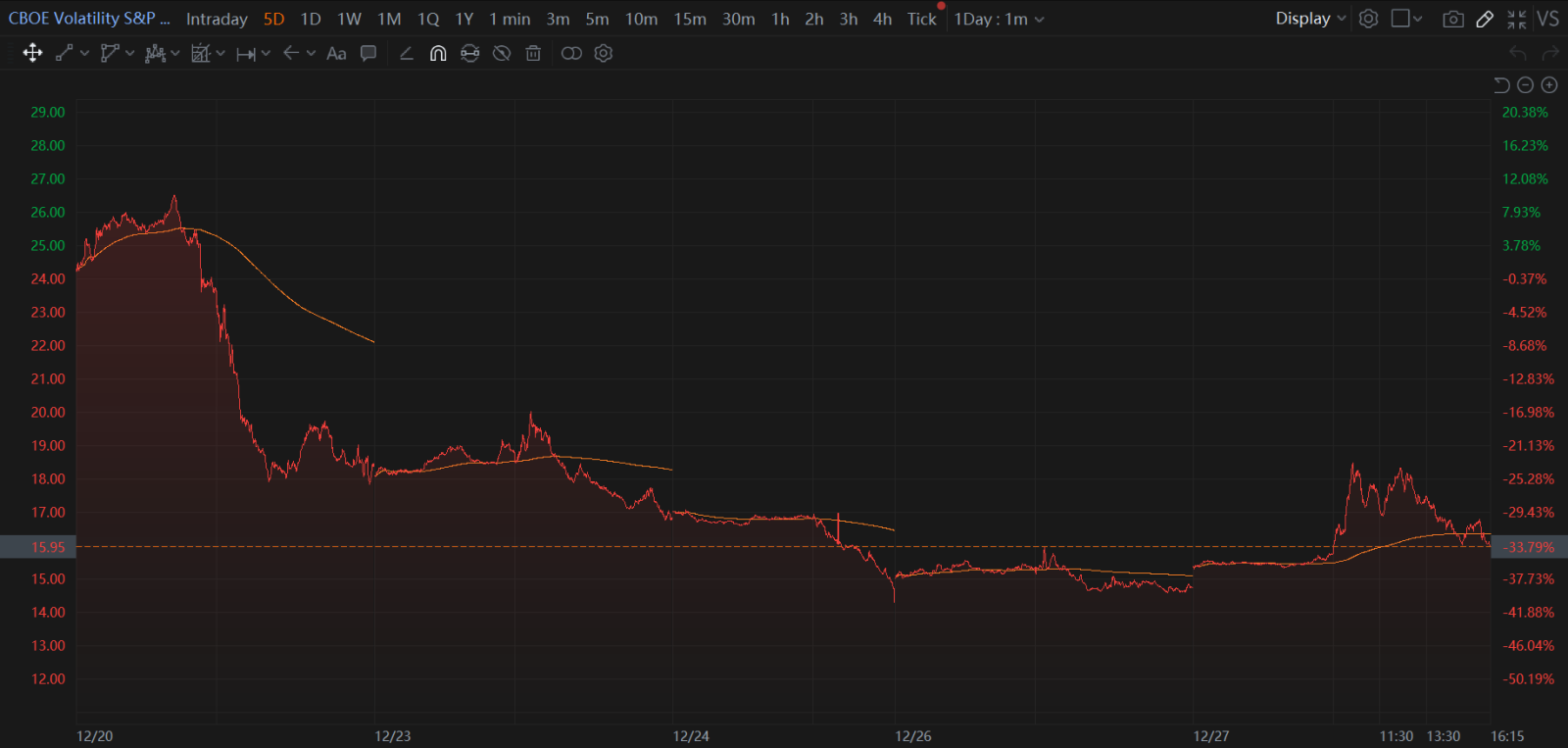Choose the 30m interval
The width and height of the screenshot is (1568, 748).
739,19
